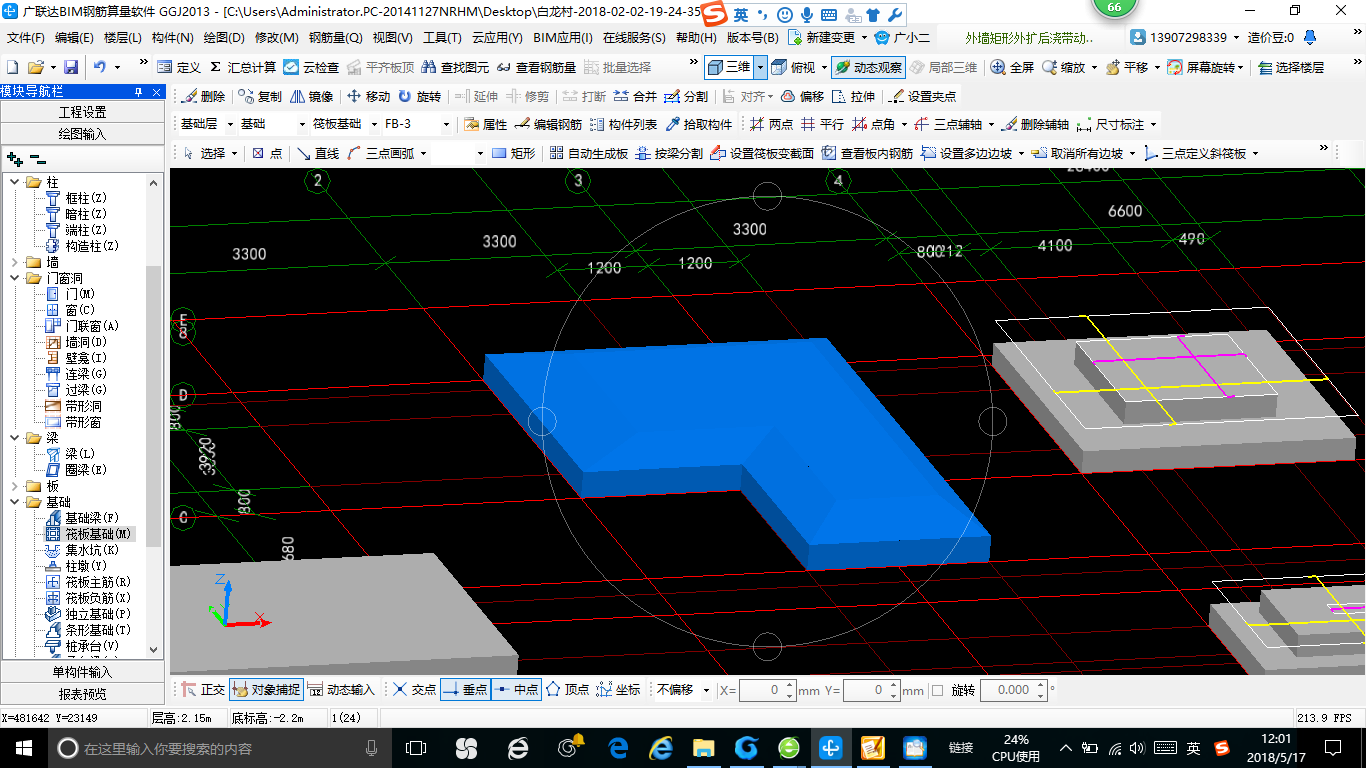This screenshot has height=768, width=1366.
Task: Open 构件列表 component list
Action: pyautogui.click(x=623, y=125)
